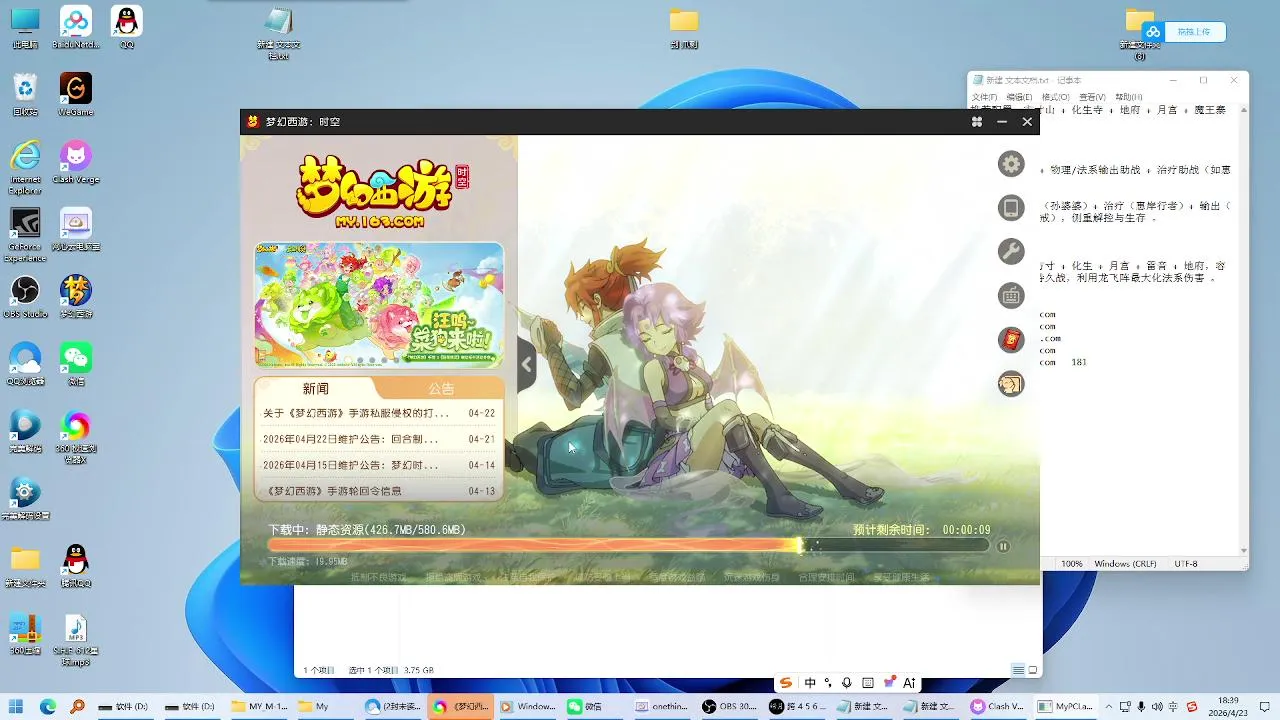Open 查看(V) menu in Notepad
The width and height of the screenshot is (1280, 720).
click(1092, 97)
